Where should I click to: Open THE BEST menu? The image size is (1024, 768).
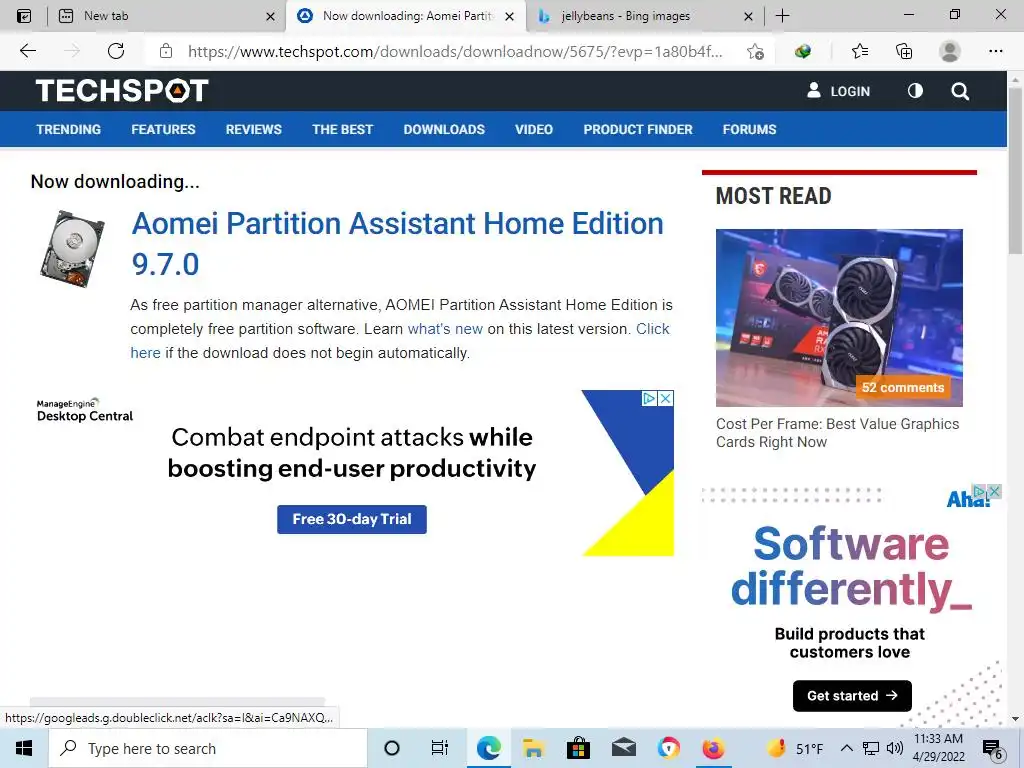(342, 129)
